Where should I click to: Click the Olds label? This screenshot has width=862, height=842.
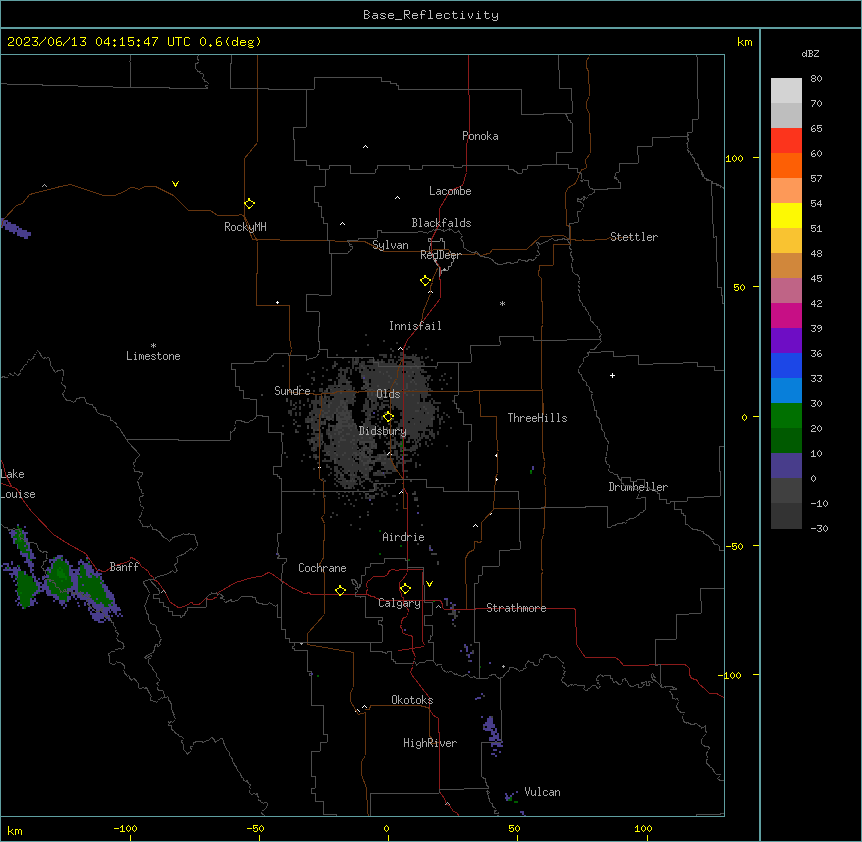[388, 394]
